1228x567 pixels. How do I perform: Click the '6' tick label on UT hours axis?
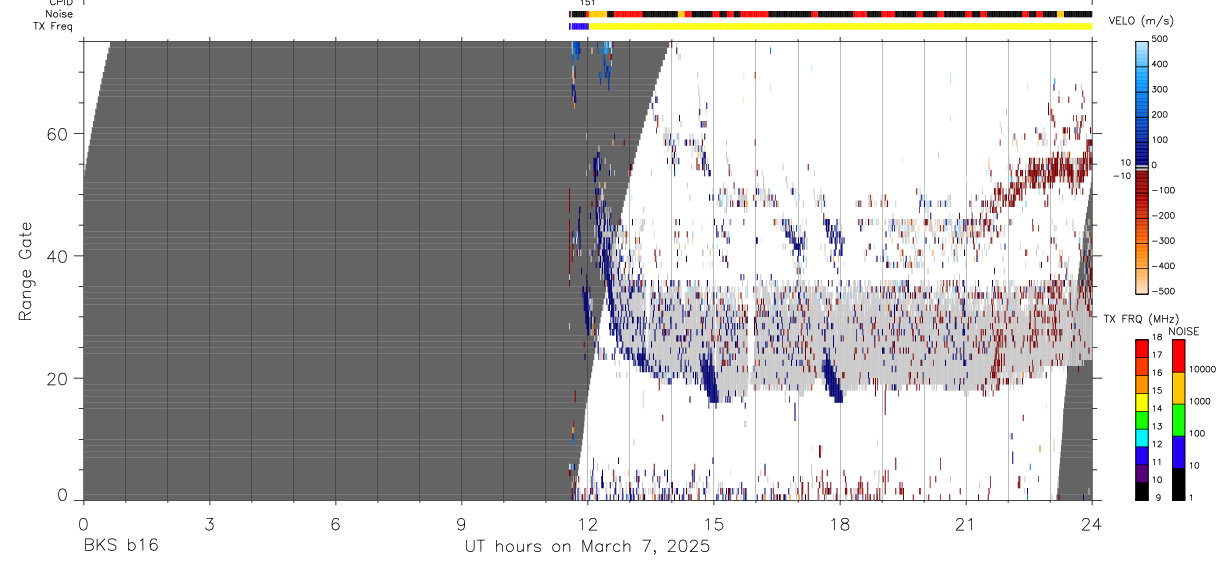(335, 524)
